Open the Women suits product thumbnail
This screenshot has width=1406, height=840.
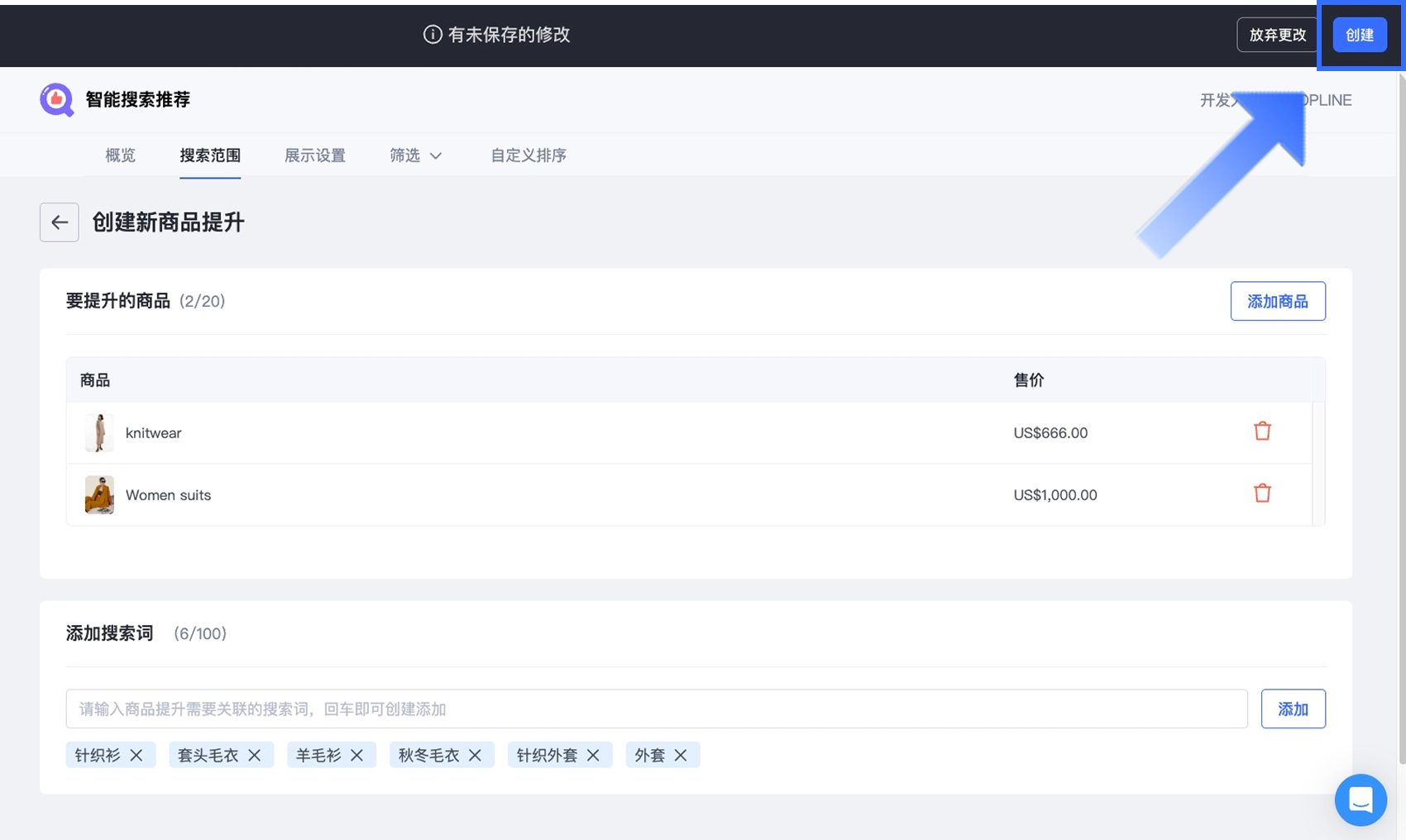click(99, 494)
